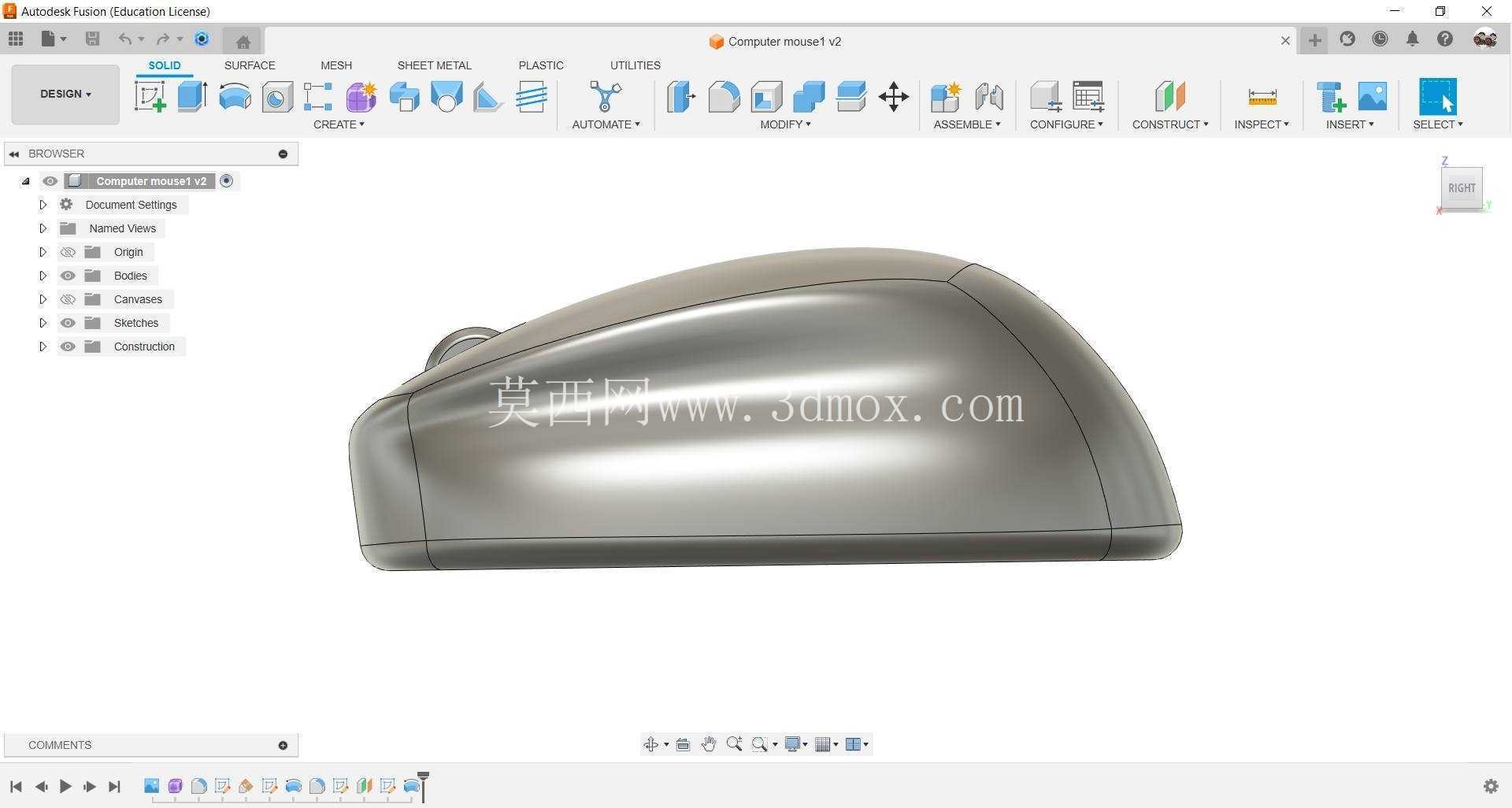
Task: Open the Notifications bell
Action: pyautogui.click(x=1413, y=39)
